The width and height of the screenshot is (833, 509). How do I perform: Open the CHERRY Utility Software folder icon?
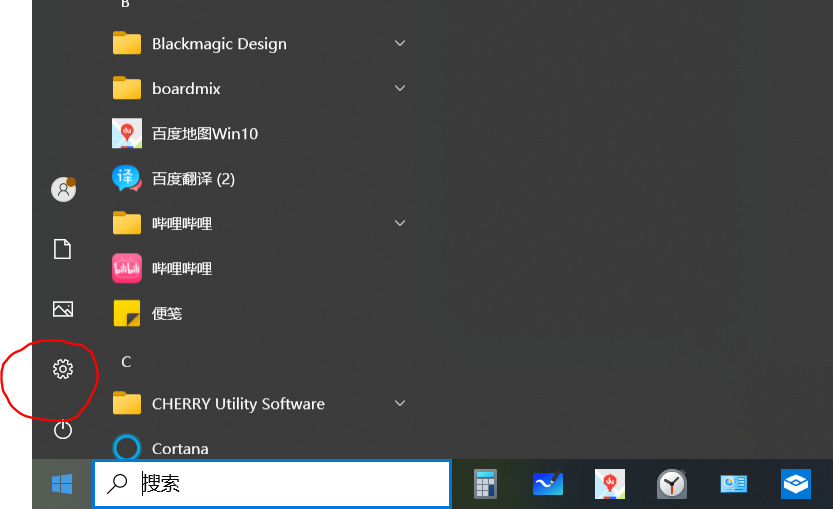pos(127,403)
